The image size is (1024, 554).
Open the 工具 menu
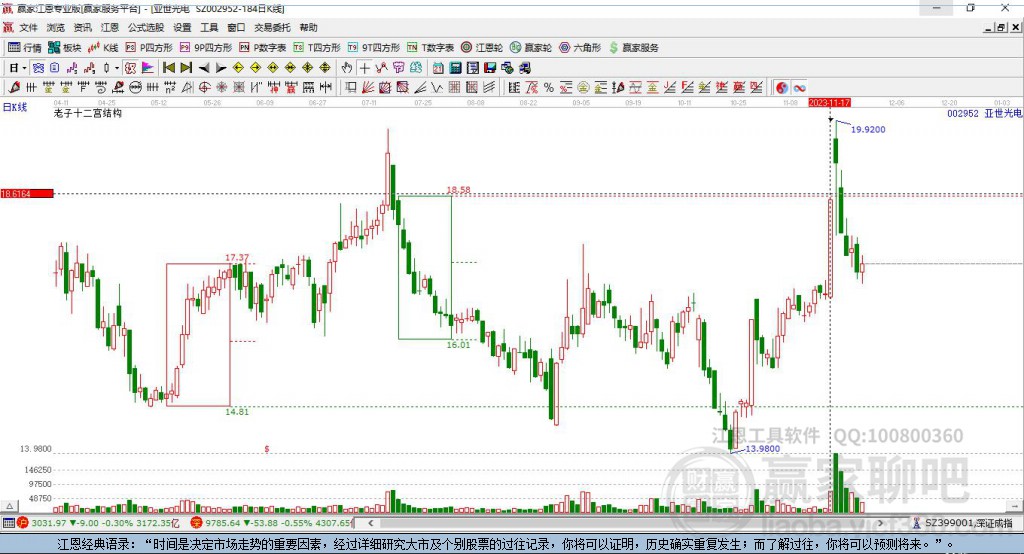pos(209,27)
